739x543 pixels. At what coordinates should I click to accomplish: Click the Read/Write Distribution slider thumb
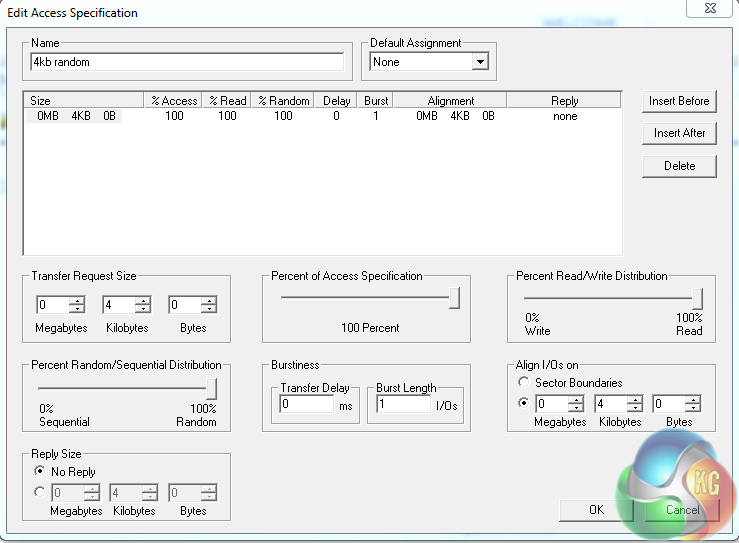point(697,298)
